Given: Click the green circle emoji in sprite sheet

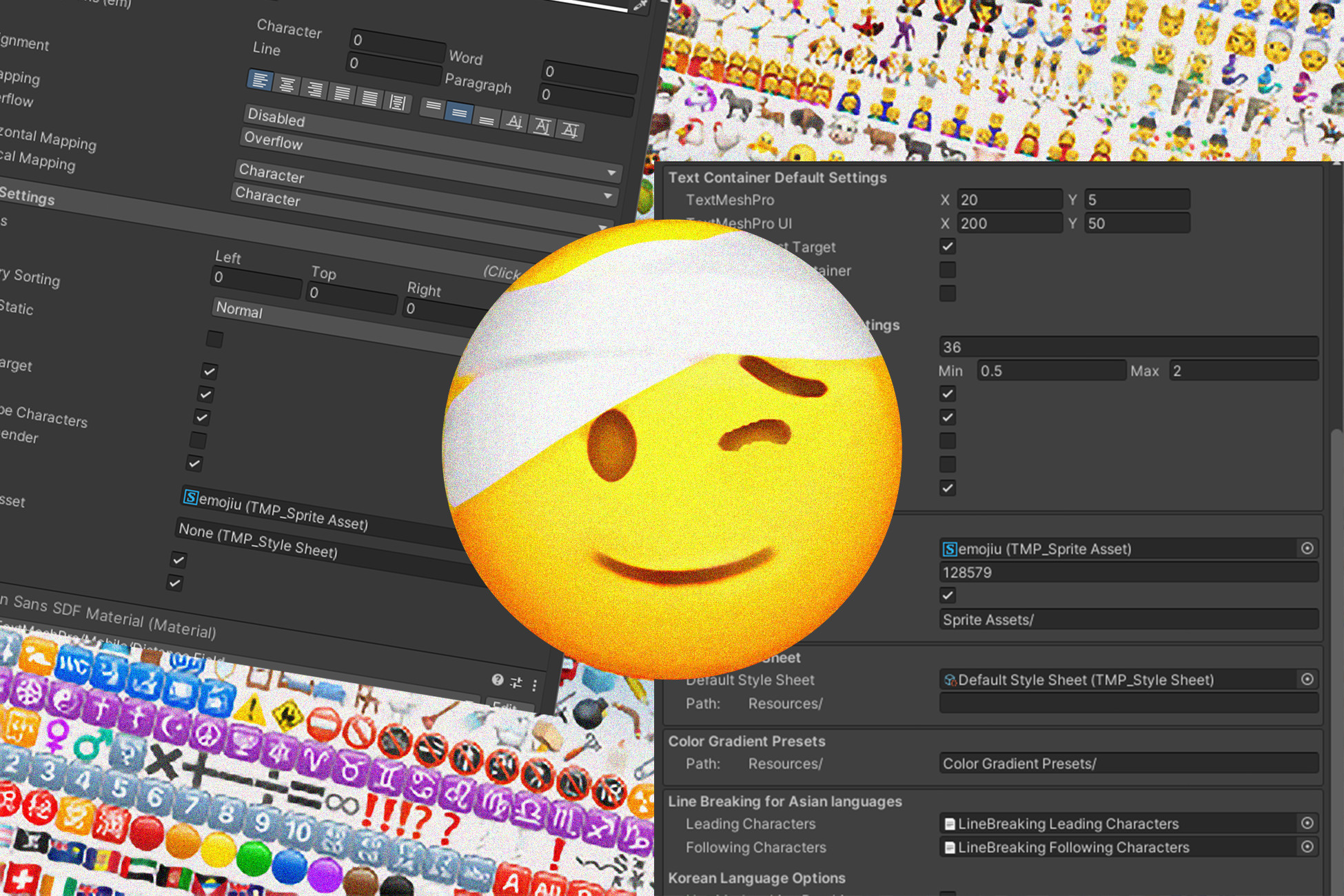Looking at the screenshot, I should [254, 858].
